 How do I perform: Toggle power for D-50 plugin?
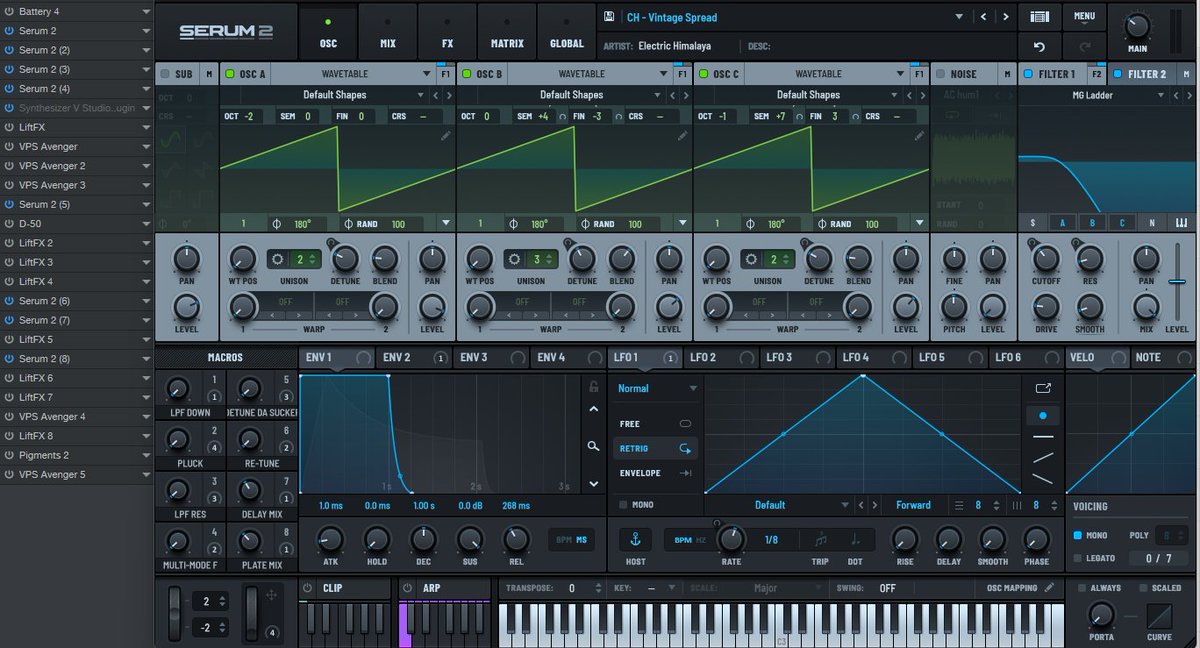[9, 223]
